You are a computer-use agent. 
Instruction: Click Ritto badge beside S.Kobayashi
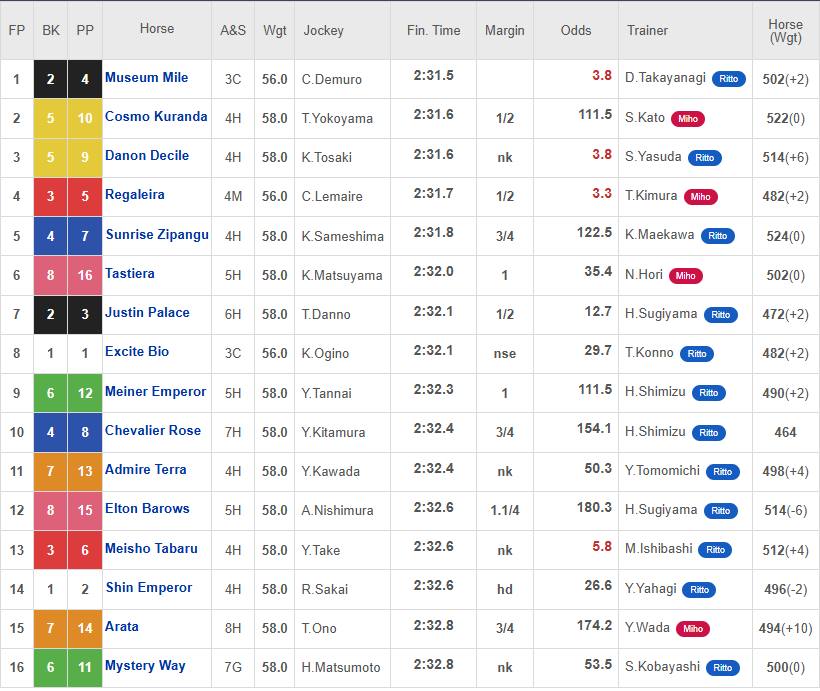tap(722, 668)
